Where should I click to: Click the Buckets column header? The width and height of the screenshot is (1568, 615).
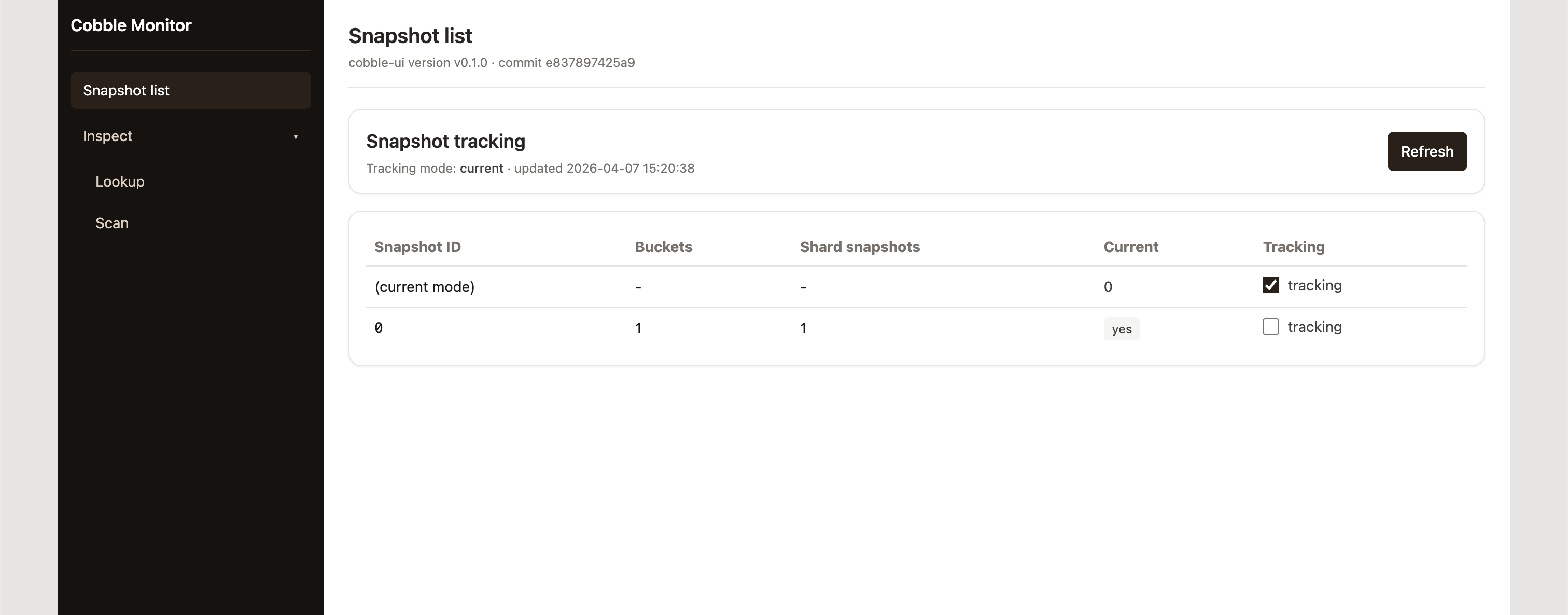[x=664, y=247]
